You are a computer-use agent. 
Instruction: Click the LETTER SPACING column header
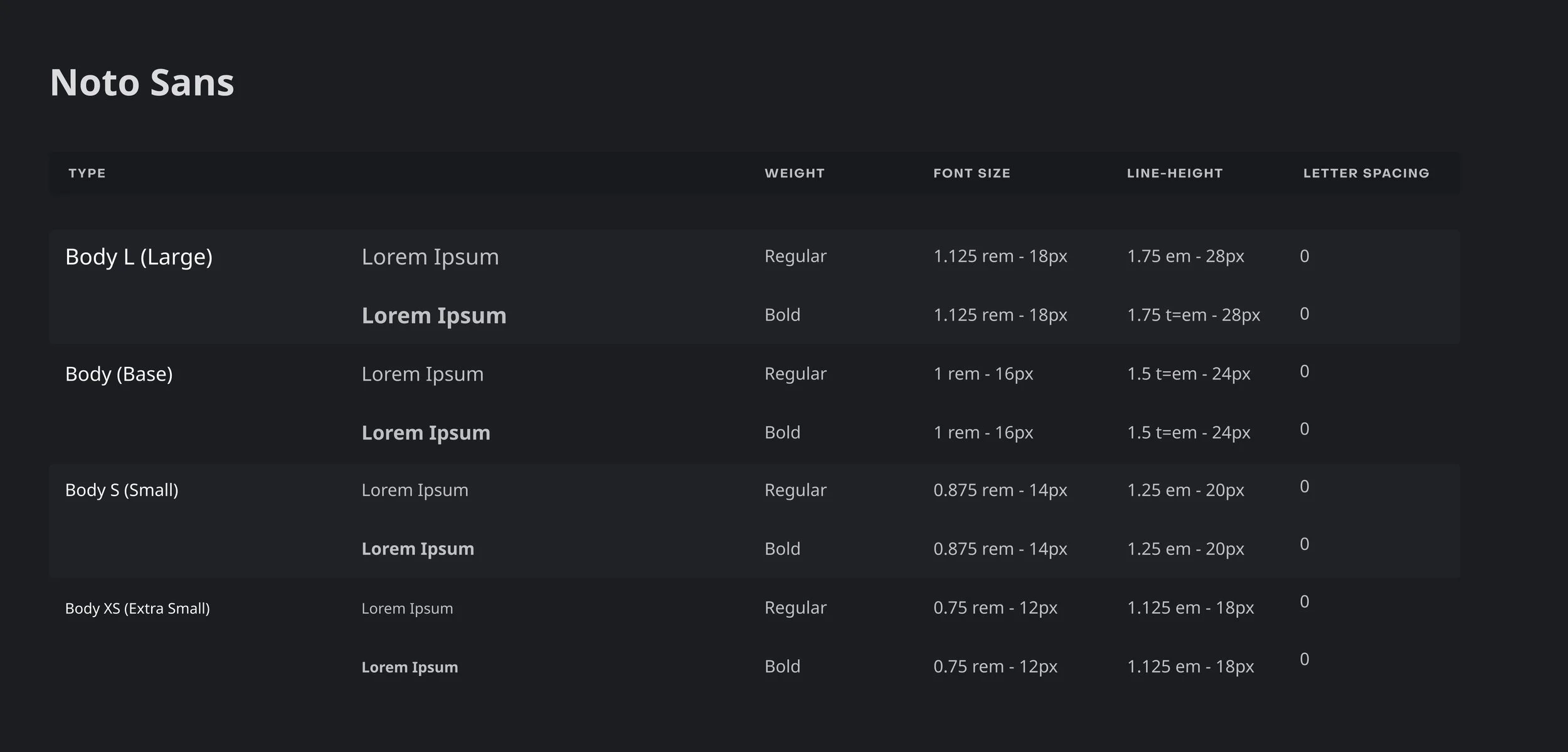pyautogui.click(x=1366, y=173)
